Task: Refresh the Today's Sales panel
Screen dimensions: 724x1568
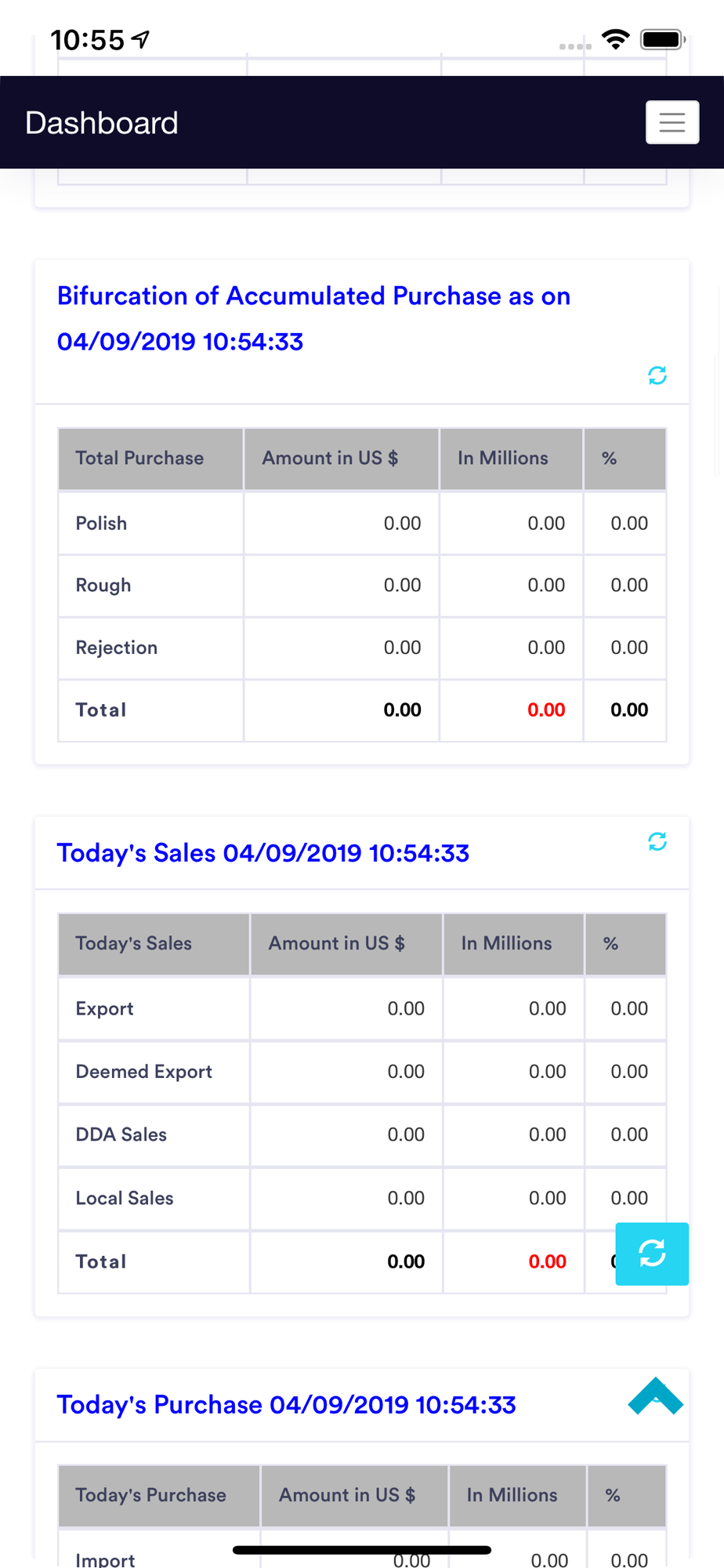Action: click(x=657, y=841)
